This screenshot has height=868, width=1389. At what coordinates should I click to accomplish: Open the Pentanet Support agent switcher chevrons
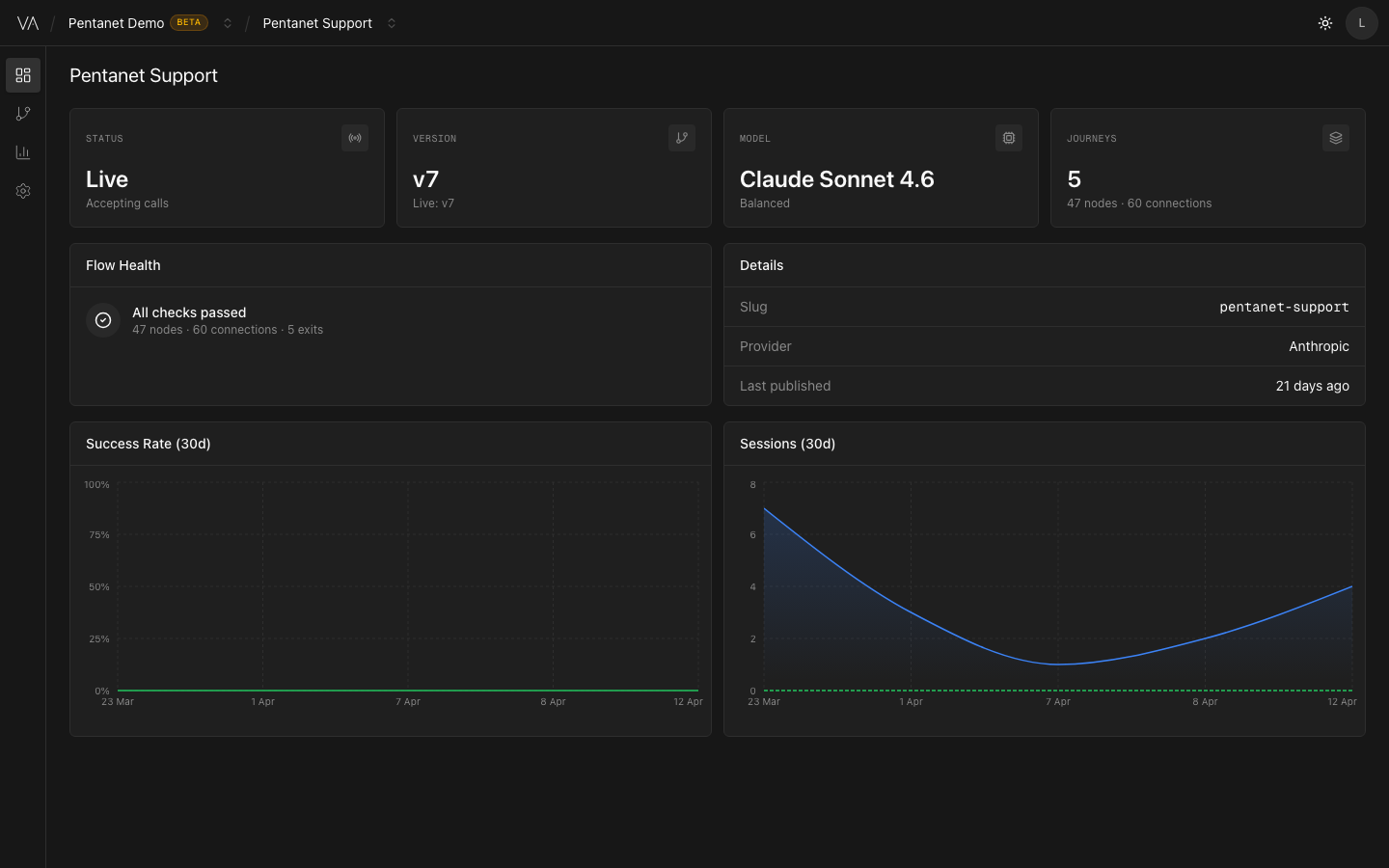(x=392, y=22)
